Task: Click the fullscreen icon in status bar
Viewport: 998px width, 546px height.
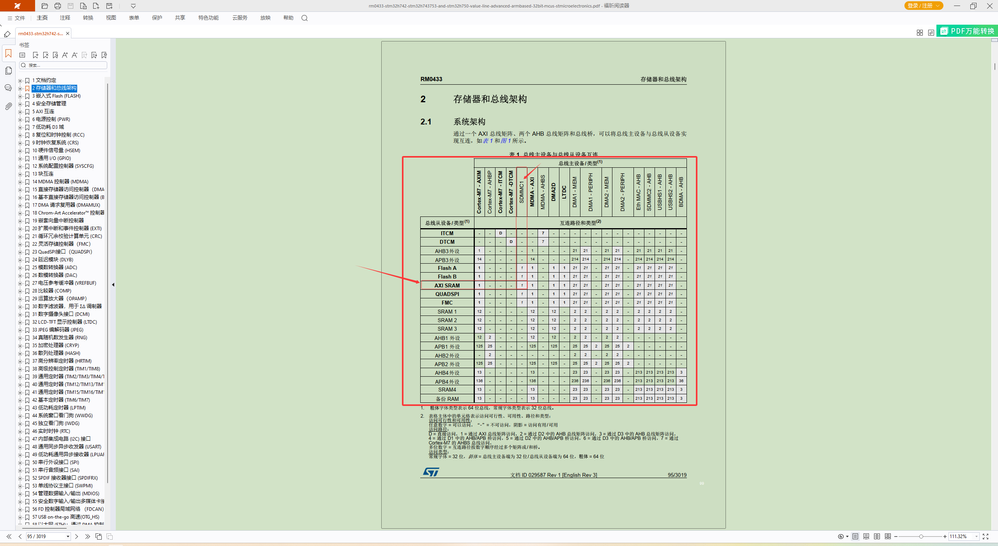Action: point(985,536)
